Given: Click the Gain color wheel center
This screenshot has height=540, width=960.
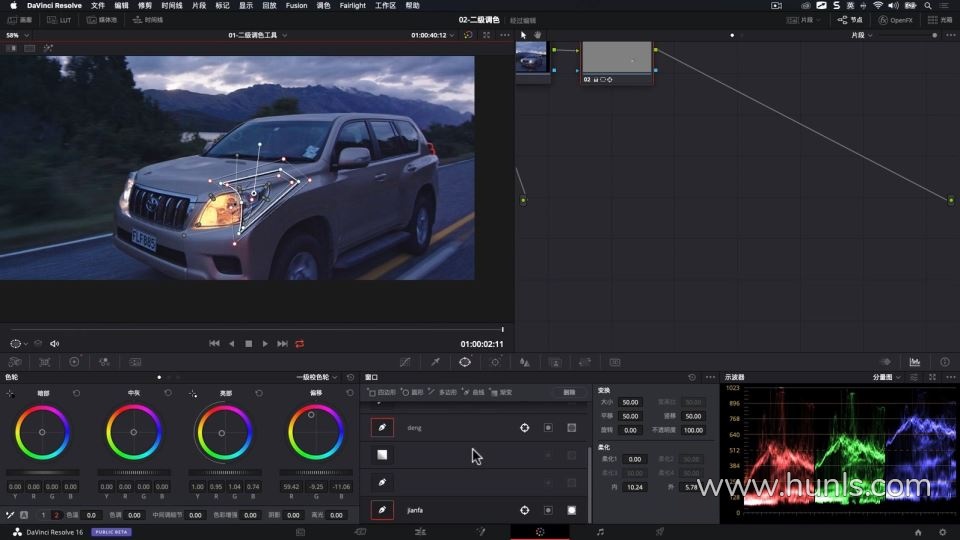Looking at the screenshot, I should click(x=224, y=432).
